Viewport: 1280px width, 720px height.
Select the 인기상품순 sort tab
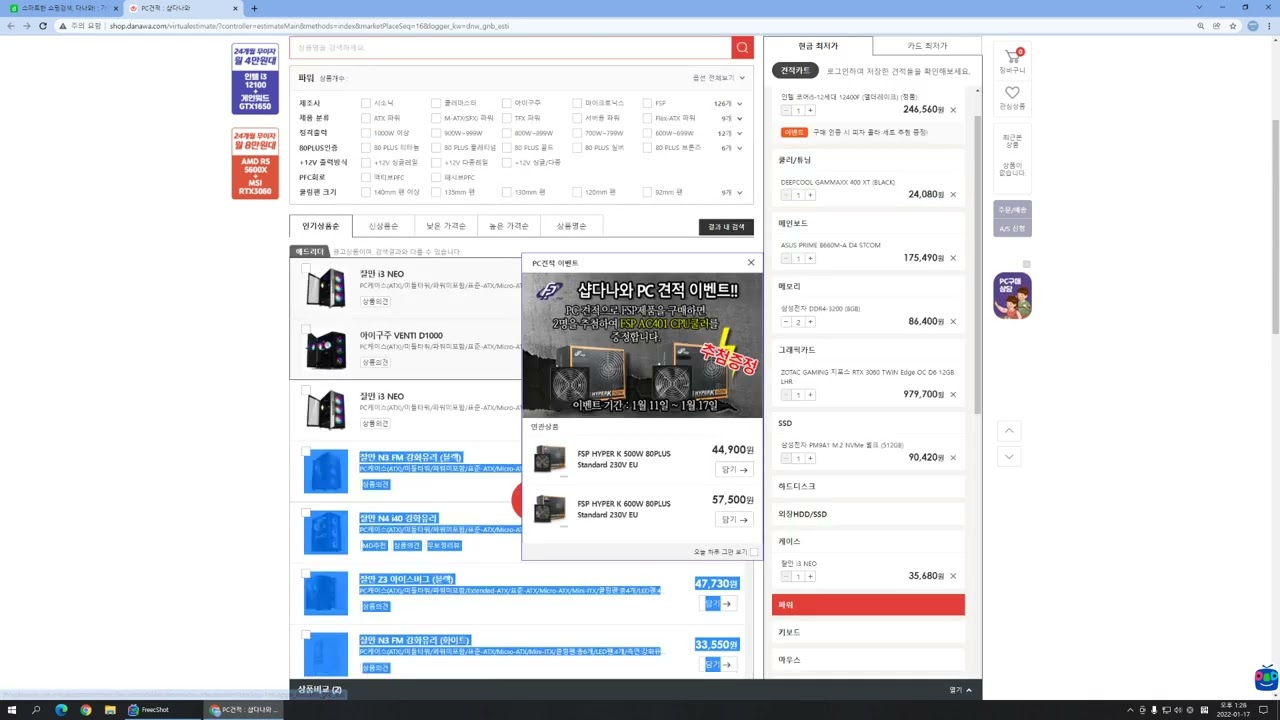click(321, 226)
